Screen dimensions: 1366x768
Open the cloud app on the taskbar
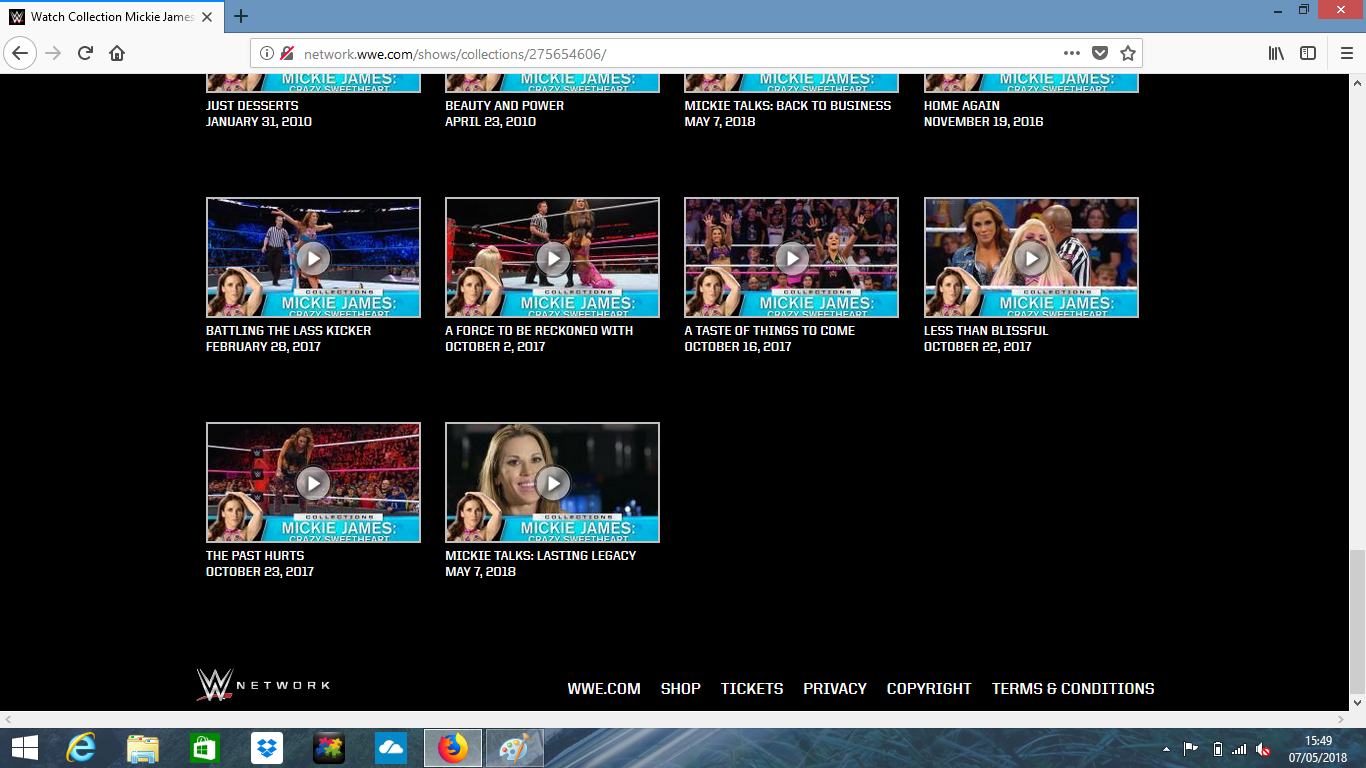pyautogui.click(x=391, y=747)
